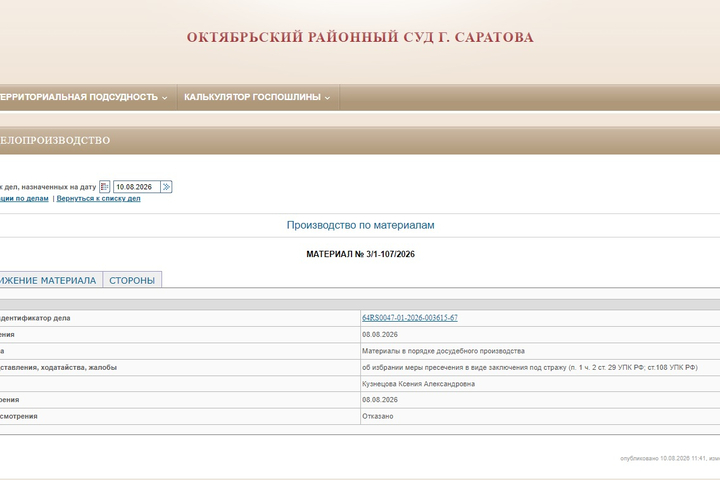Image resolution: width=720 pixels, height=480 pixels.
Task: Click the опубликовано 10.08.2026 footer note
Action: tap(670, 458)
